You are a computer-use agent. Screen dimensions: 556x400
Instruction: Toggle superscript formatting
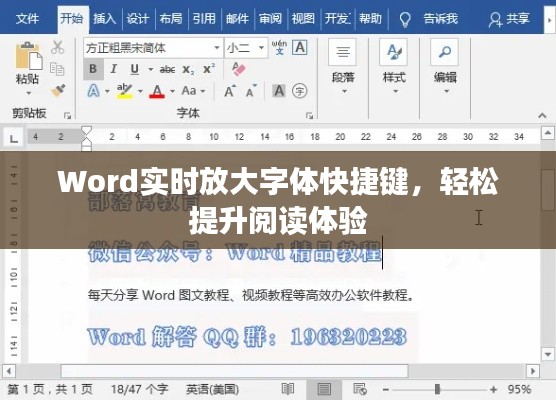click(x=209, y=68)
